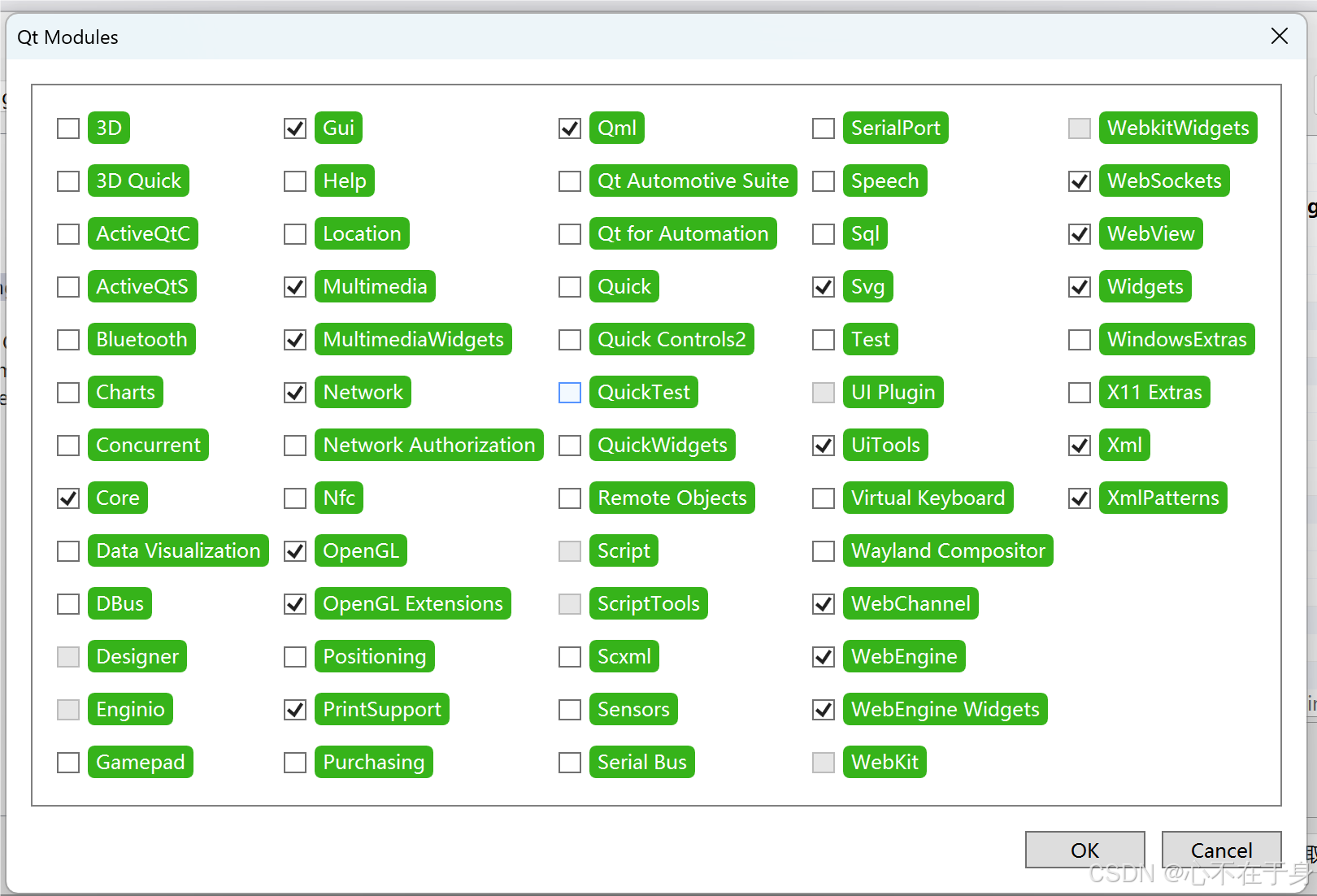This screenshot has height=896, width=1317.
Task: Disable OpenGL Extensions checkbox
Action: [295, 604]
